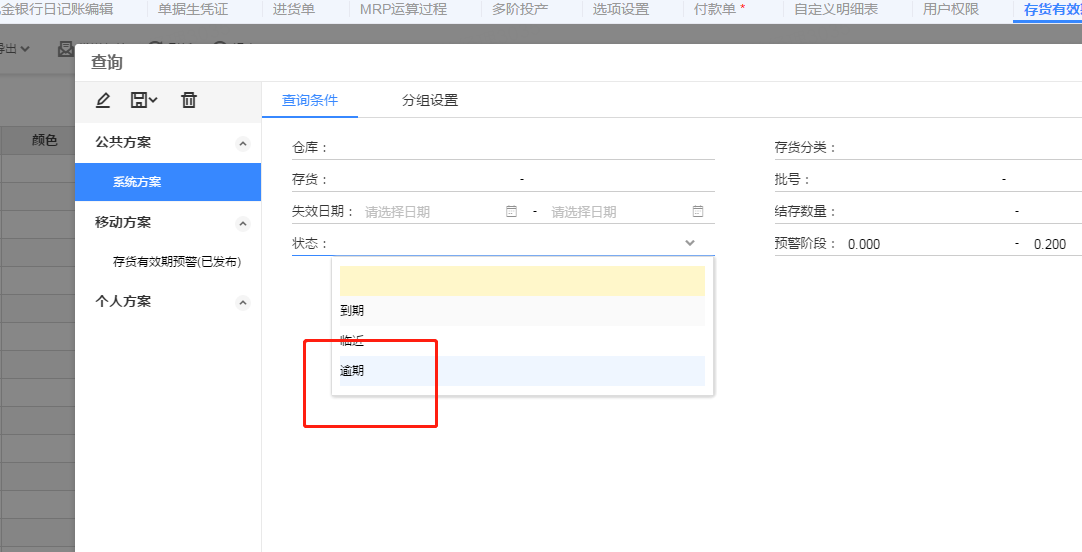
Task: Open the 进货单 tab
Action: point(294,10)
